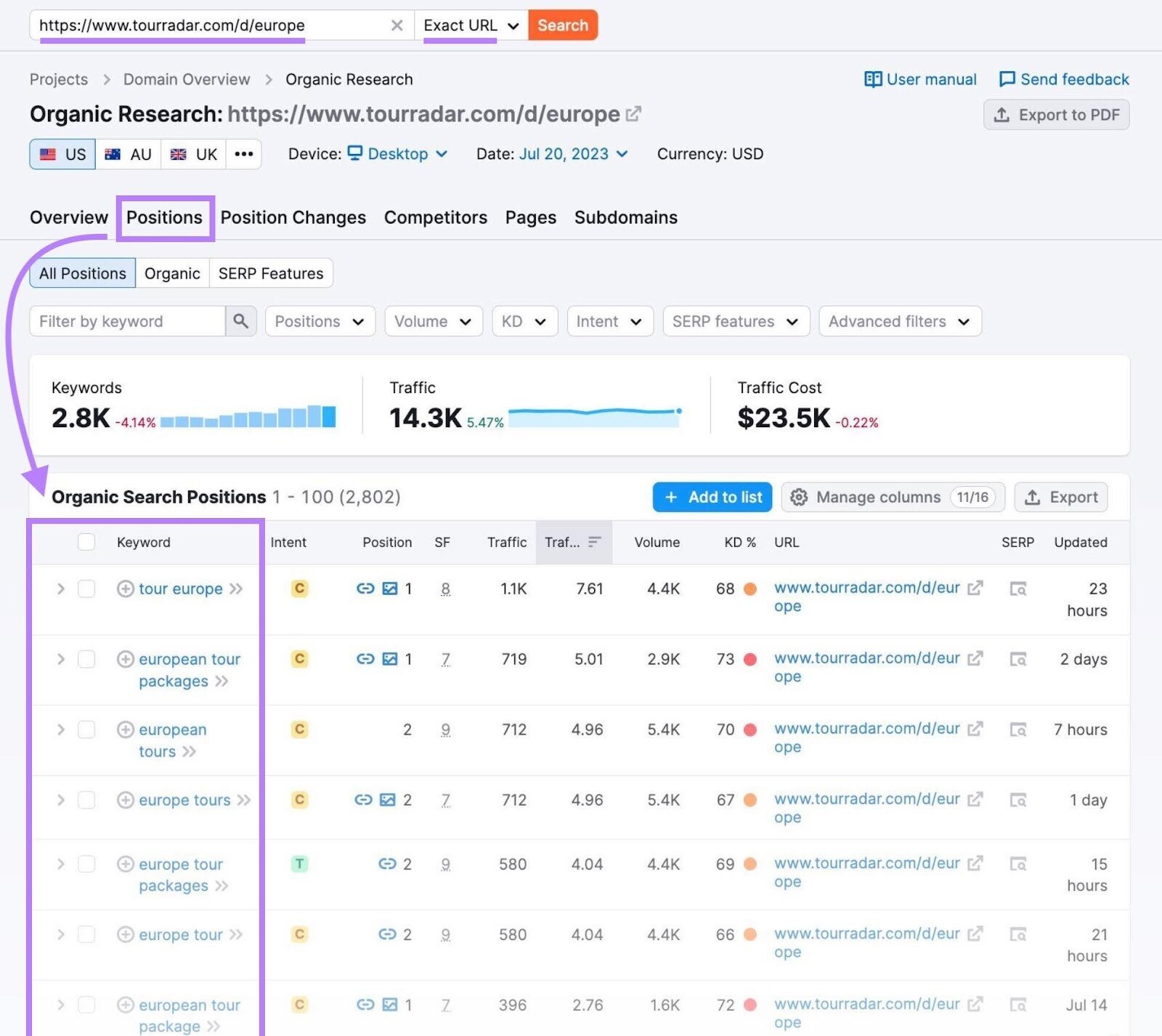The height and width of the screenshot is (1036, 1162).
Task: Click image pack icon in europe tours row
Action: [x=388, y=800]
